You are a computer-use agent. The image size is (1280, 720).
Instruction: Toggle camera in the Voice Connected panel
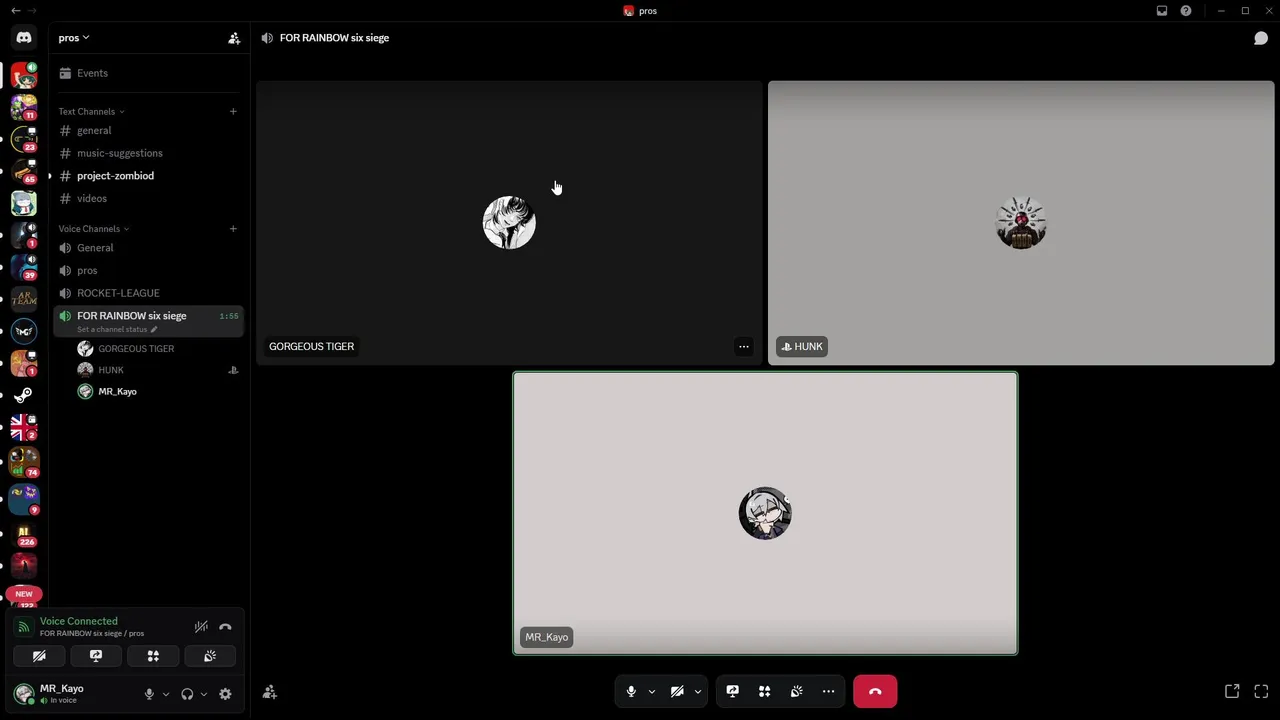coord(39,656)
